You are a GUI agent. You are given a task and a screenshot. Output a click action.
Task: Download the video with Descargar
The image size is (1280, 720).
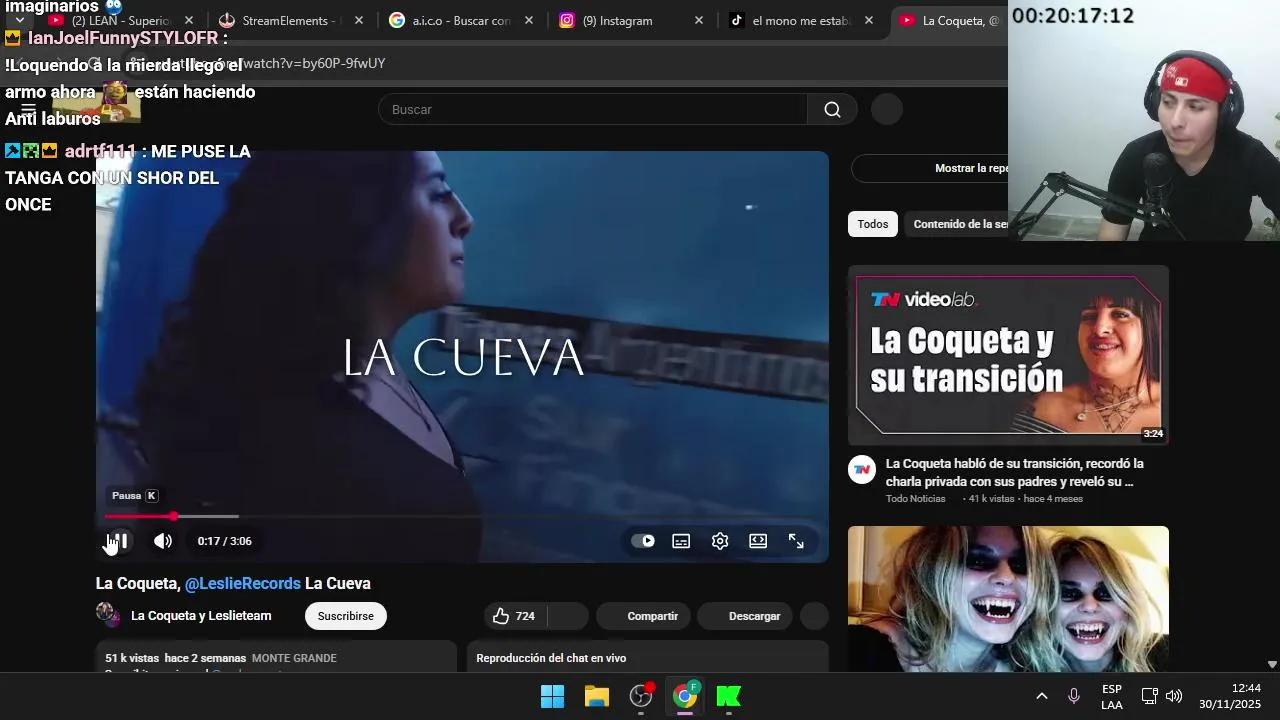pos(745,616)
